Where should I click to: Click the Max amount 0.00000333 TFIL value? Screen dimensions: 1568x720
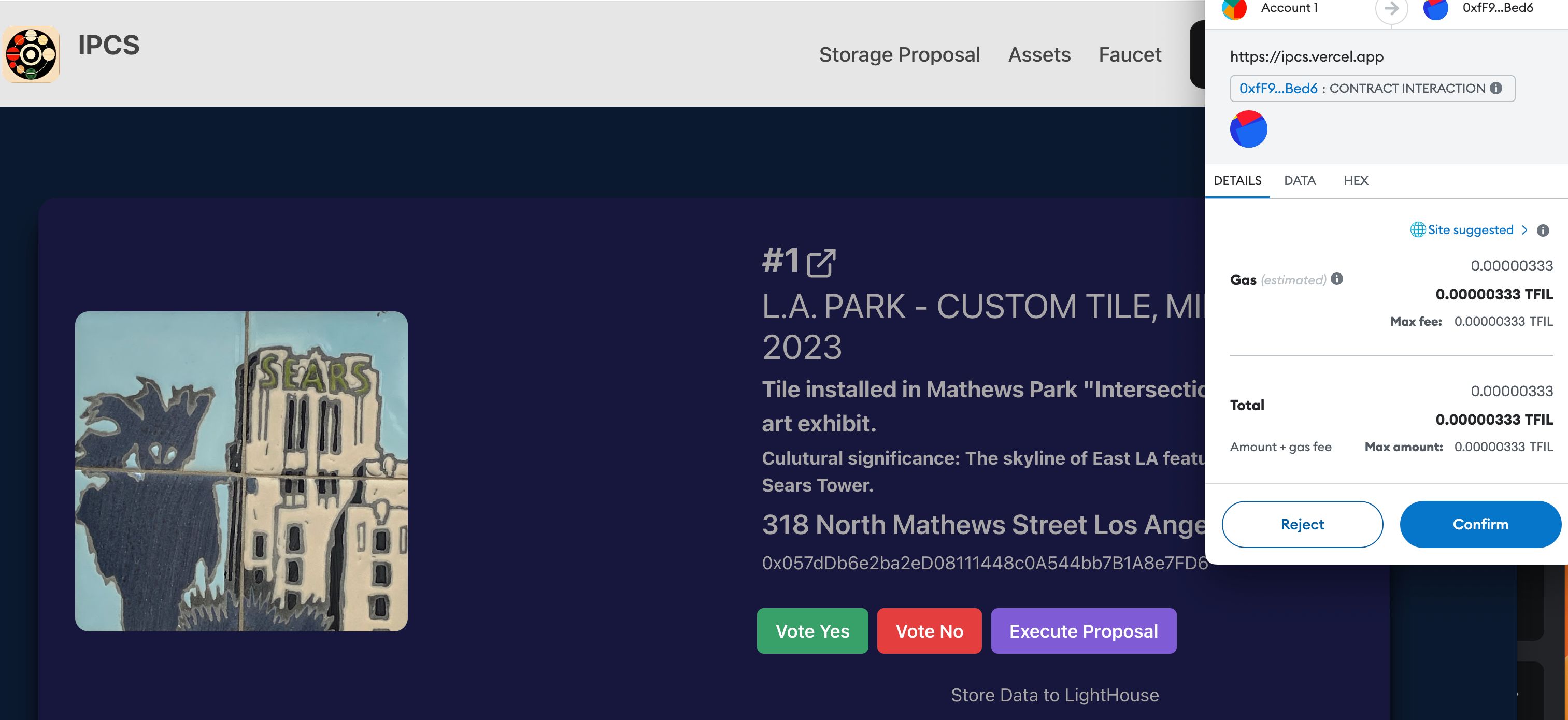coord(1503,447)
